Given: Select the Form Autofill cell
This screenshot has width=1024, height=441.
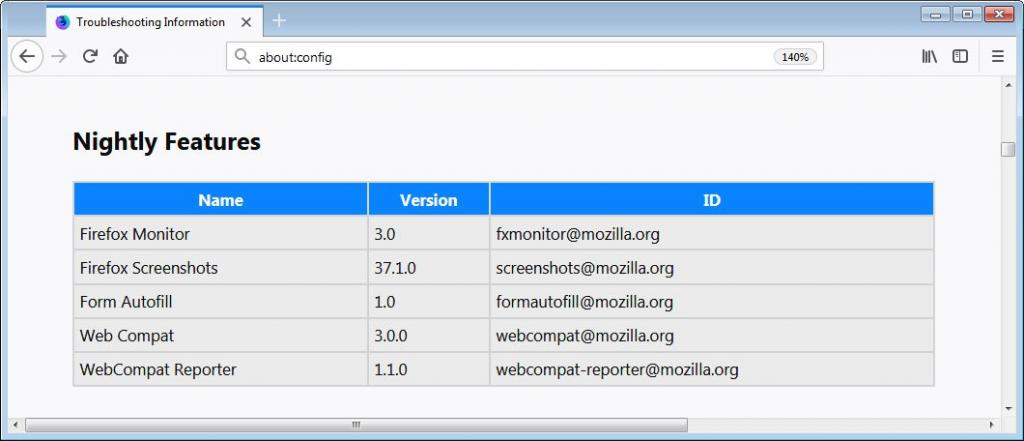Looking at the screenshot, I should point(221,301).
